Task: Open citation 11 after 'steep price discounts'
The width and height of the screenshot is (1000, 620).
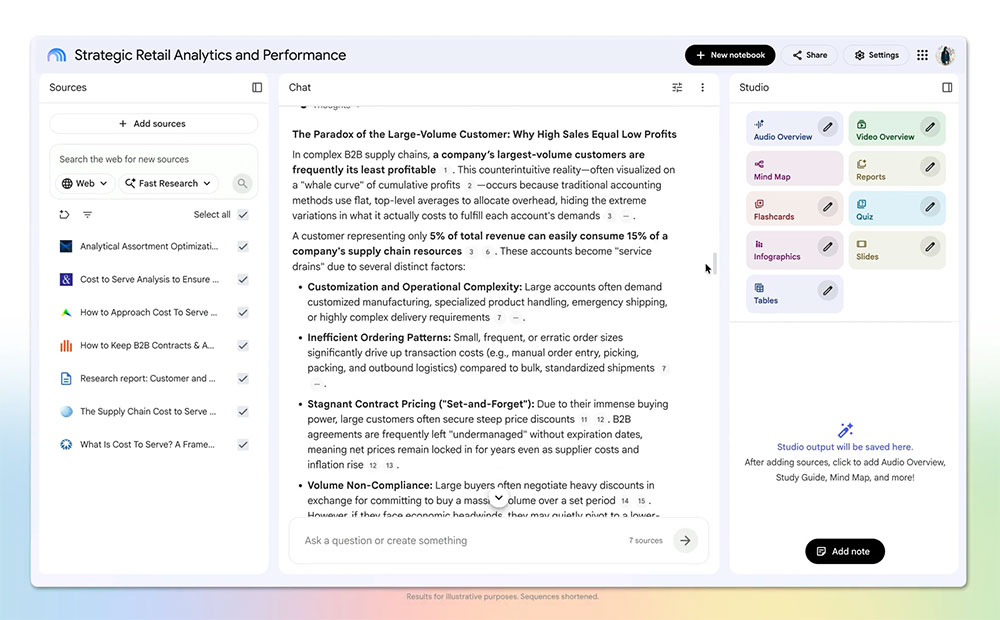Action: (x=584, y=420)
